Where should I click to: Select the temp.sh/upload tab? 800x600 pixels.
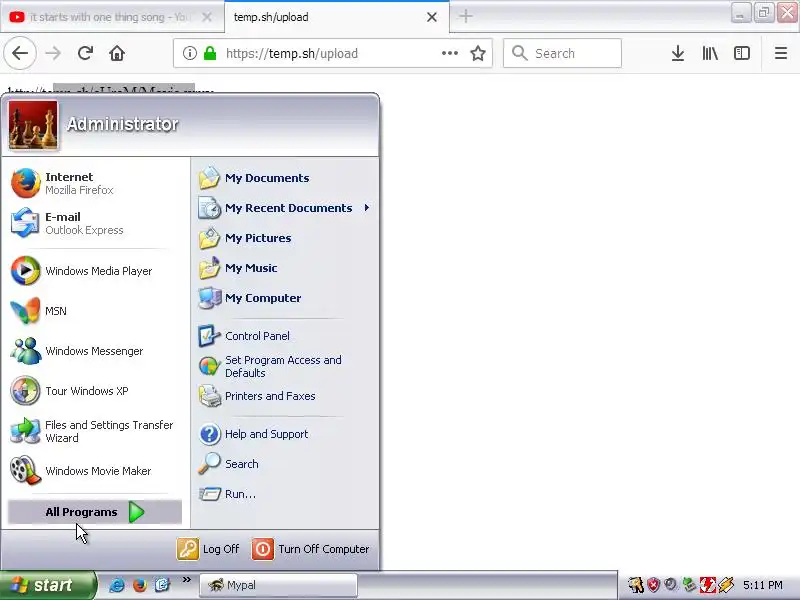pyautogui.click(x=337, y=17)
